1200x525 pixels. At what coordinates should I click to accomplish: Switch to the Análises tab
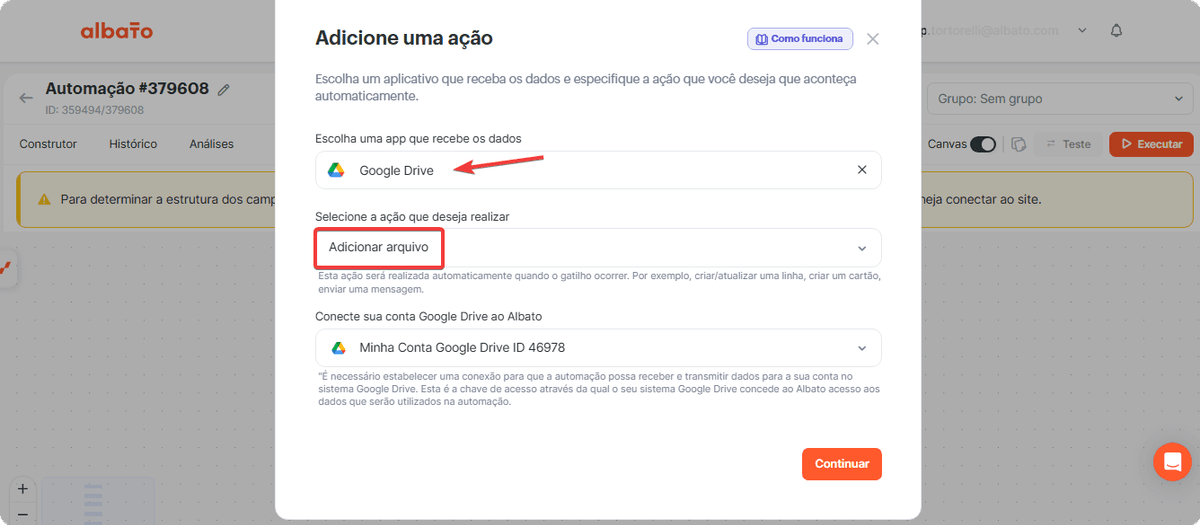[x=211, y=144]
